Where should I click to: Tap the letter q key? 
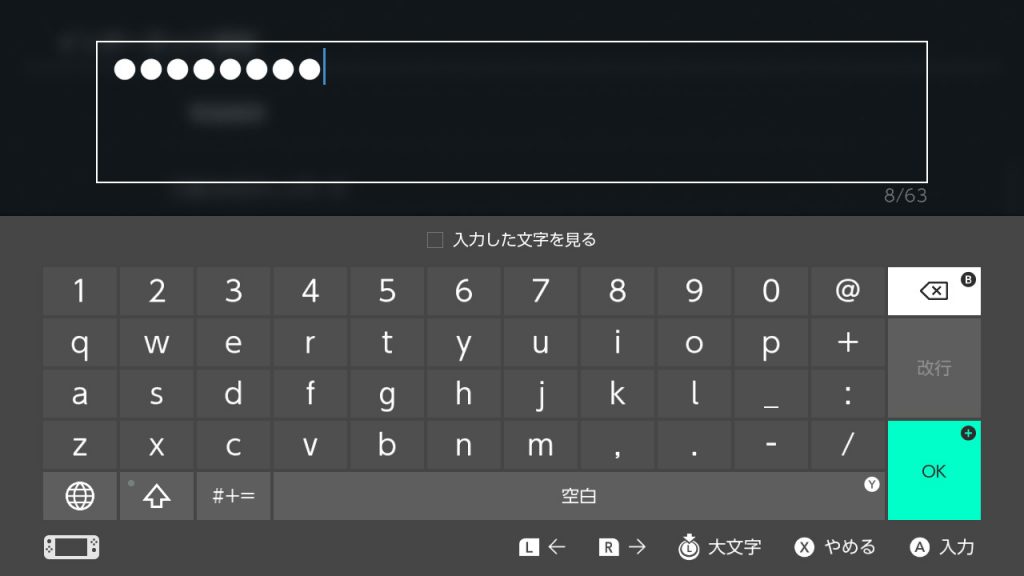[80, 342]
